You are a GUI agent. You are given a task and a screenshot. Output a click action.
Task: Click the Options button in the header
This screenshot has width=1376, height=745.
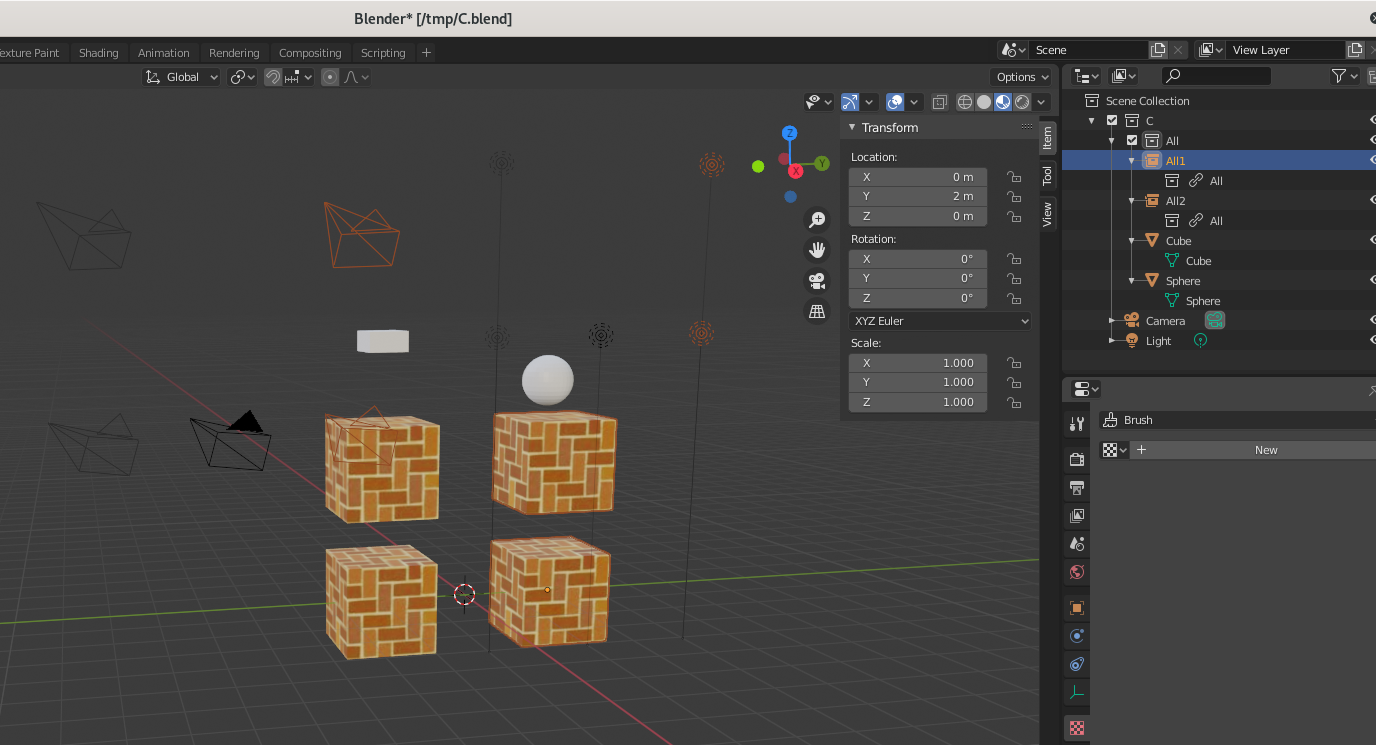1021,76
